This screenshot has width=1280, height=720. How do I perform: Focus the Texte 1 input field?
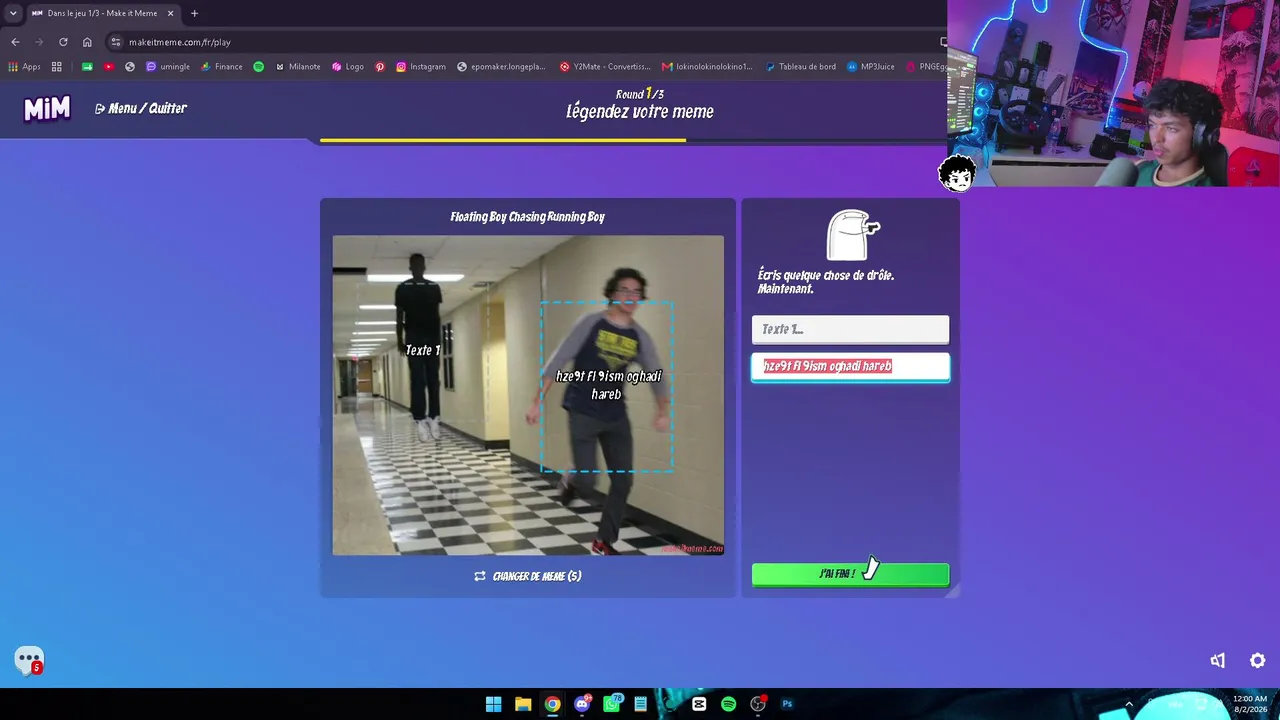(850, 329)
